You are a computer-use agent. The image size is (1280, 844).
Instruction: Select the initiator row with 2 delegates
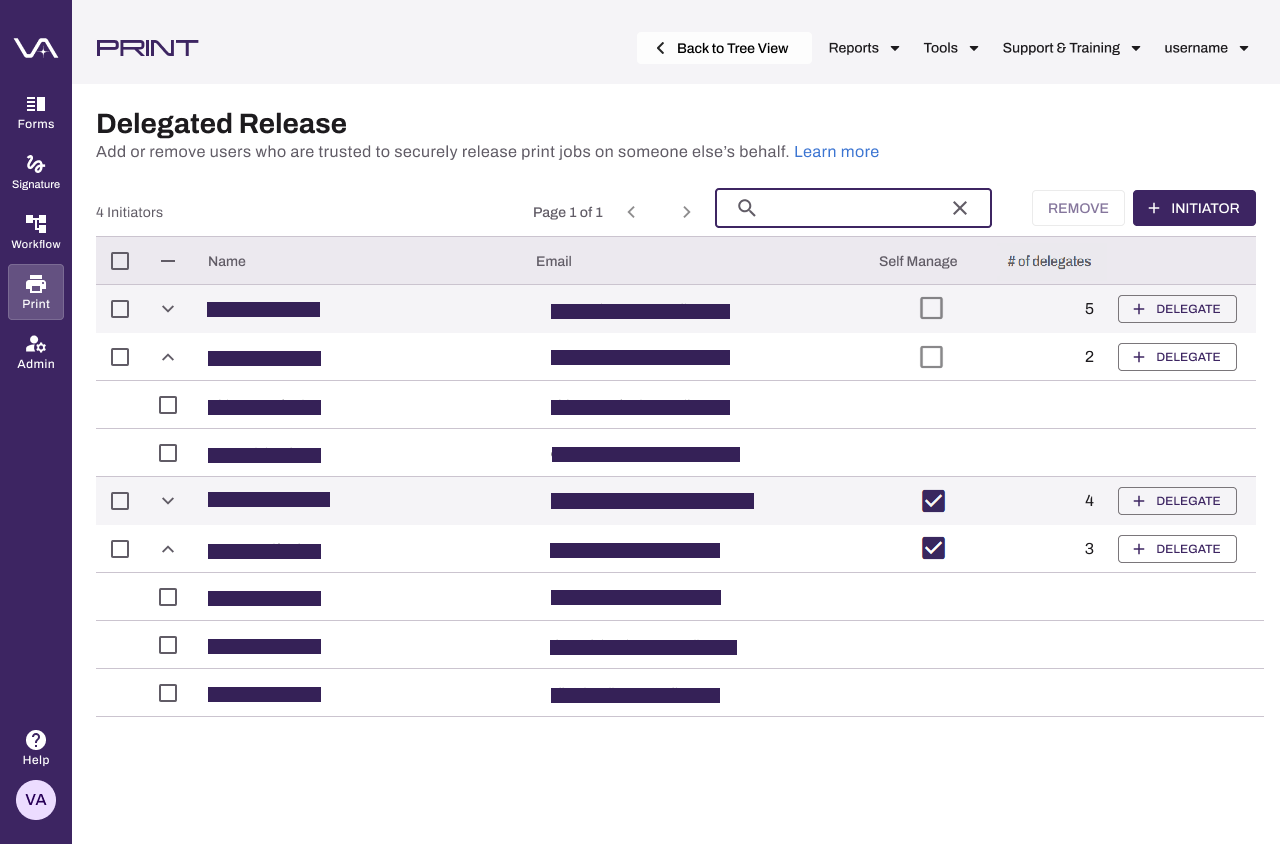click(x=120, y=357)
